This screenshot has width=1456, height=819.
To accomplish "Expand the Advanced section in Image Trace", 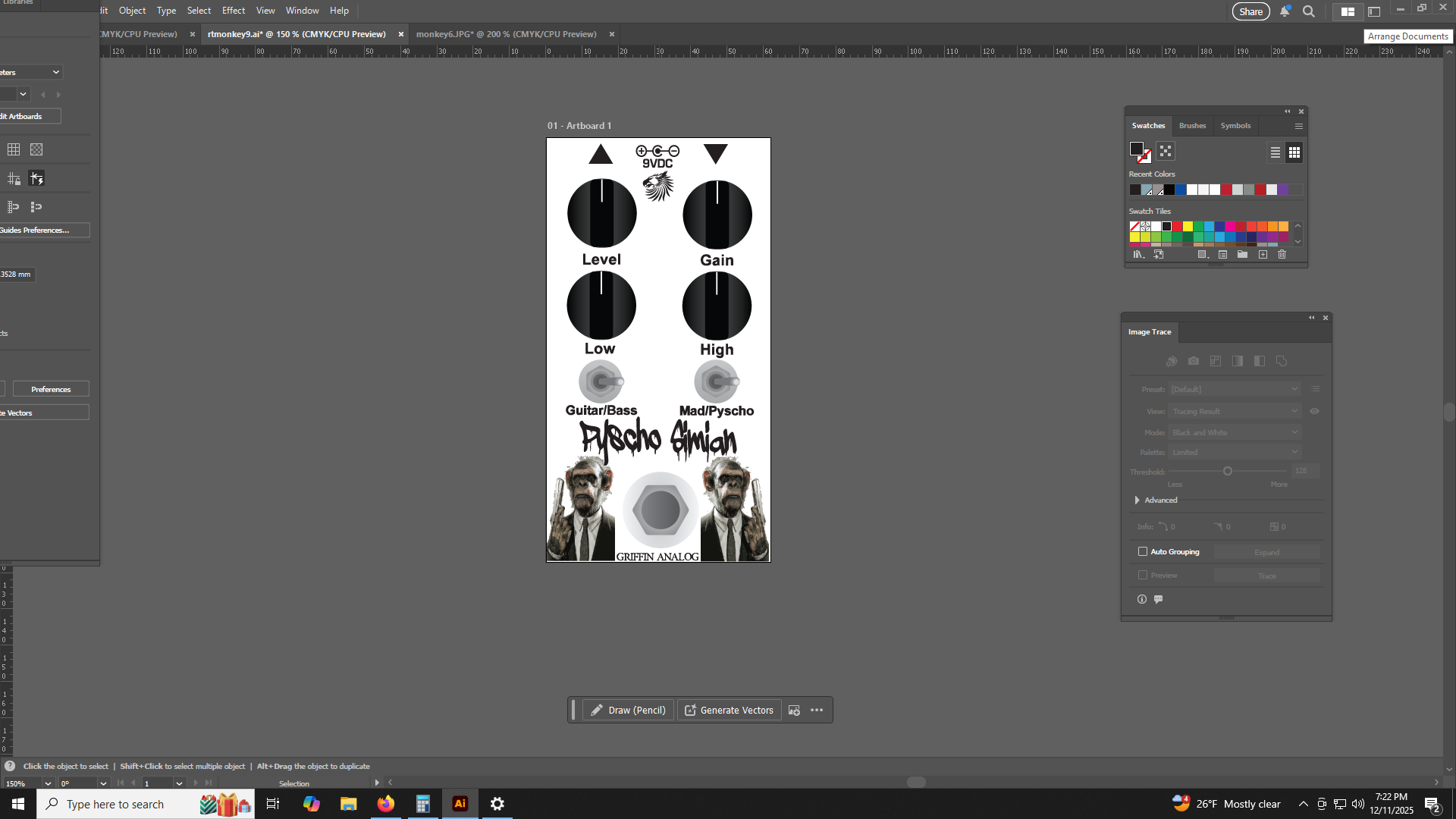I will 1137,500.
